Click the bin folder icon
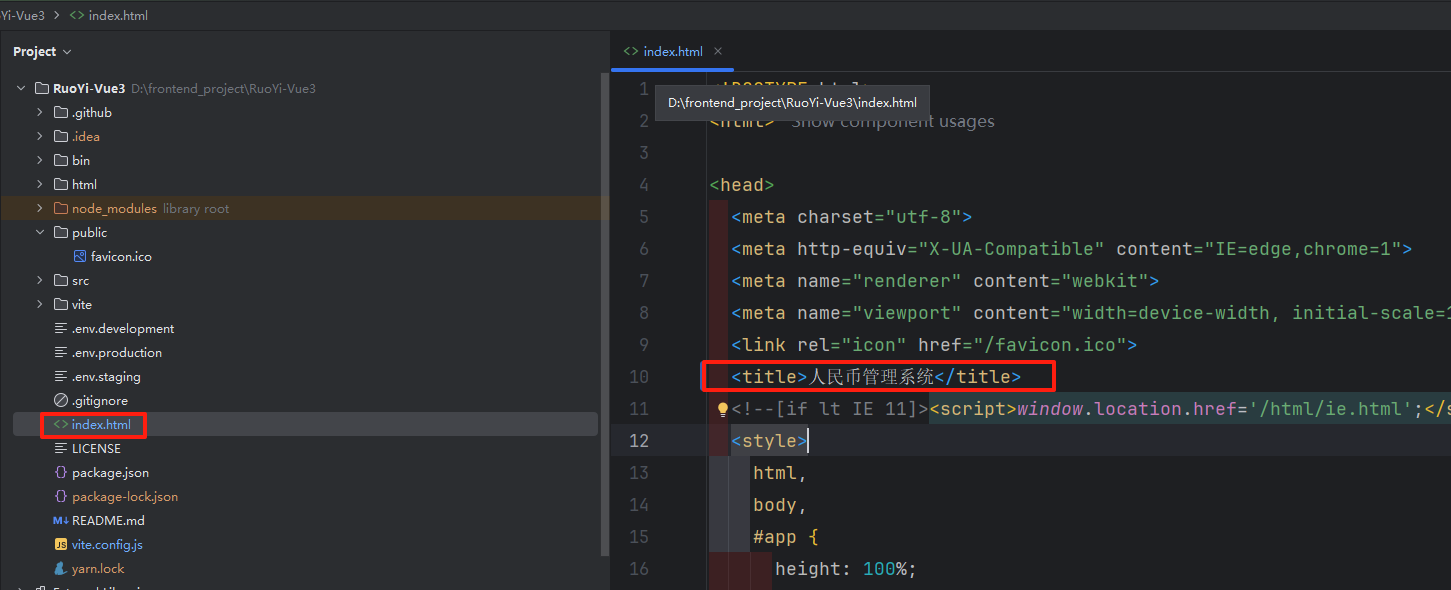Viewport: 1451px width, 590px height. tap(61, 161)
